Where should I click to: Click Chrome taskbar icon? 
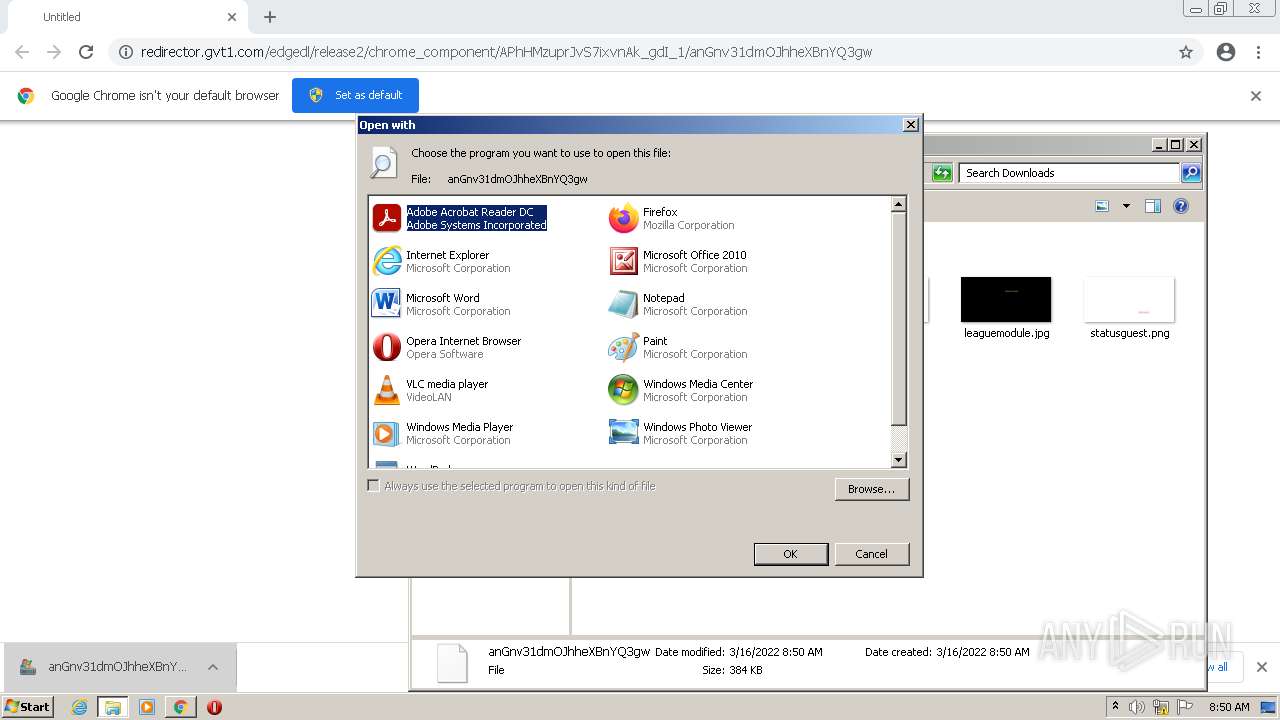180,707
